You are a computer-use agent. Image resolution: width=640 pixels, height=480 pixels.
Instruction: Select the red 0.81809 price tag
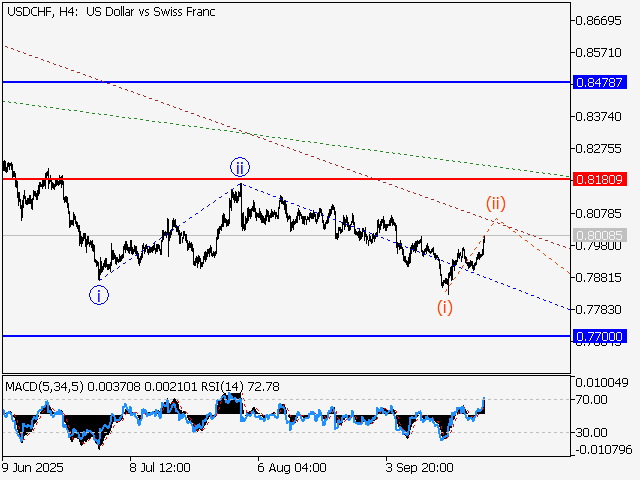[x=600, y=179]
